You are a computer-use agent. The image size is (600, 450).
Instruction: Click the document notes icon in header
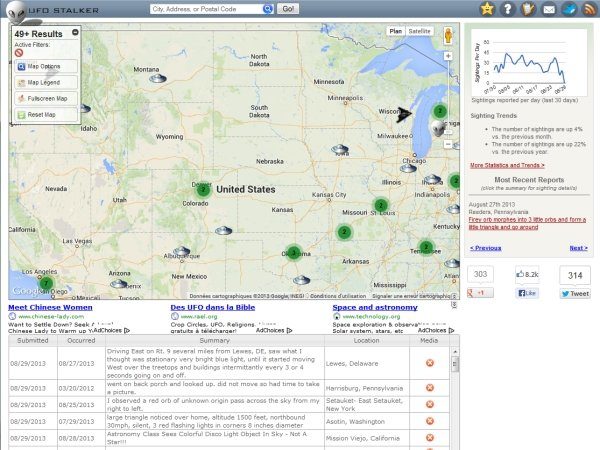(x=528, y=8)
